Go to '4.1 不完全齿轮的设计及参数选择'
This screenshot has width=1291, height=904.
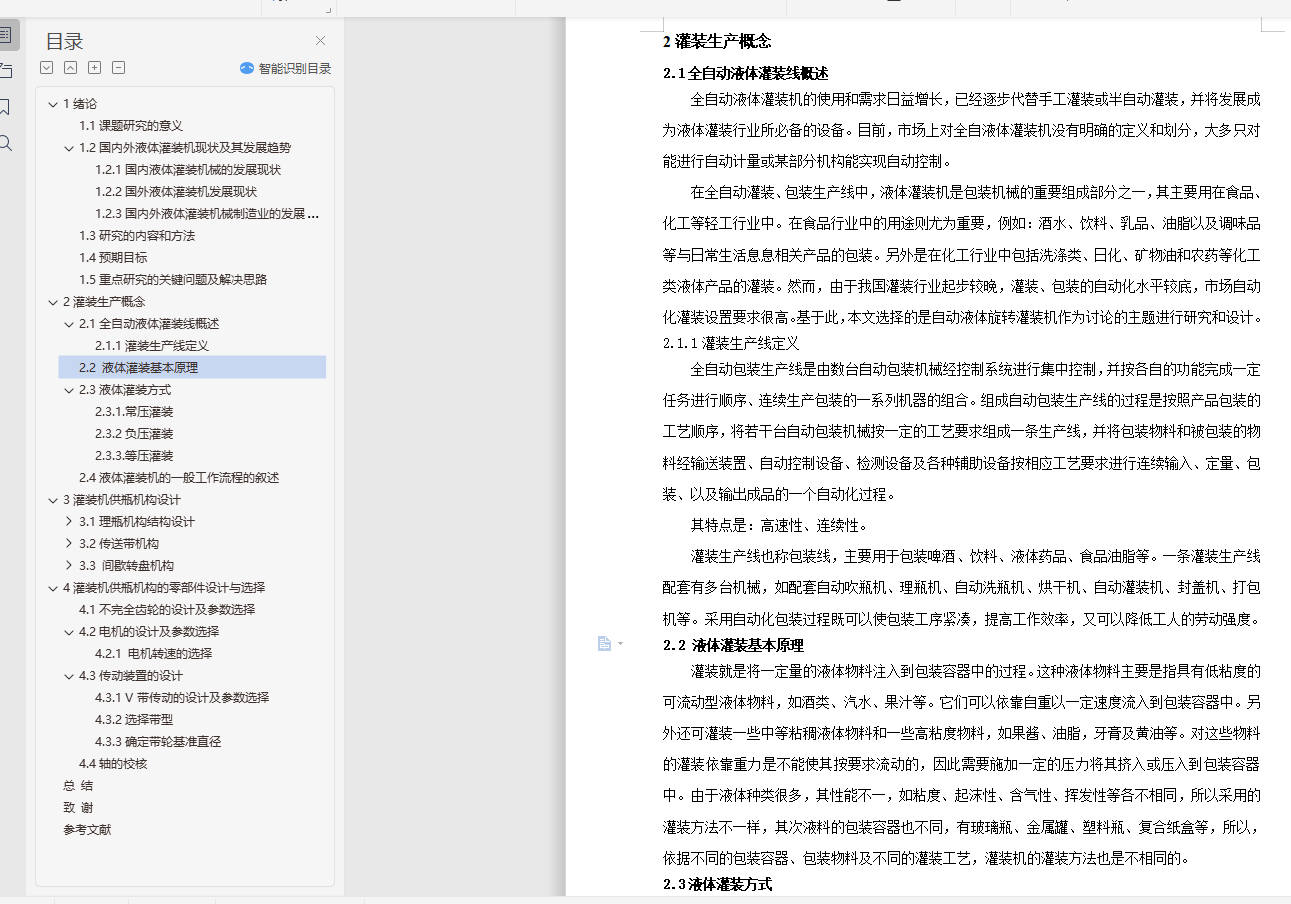[x=167, y=609]
